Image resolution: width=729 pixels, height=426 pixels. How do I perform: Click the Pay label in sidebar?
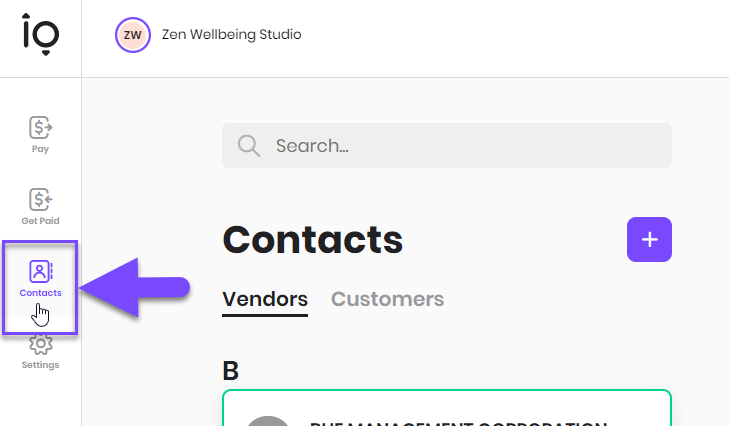coord(40,149)
